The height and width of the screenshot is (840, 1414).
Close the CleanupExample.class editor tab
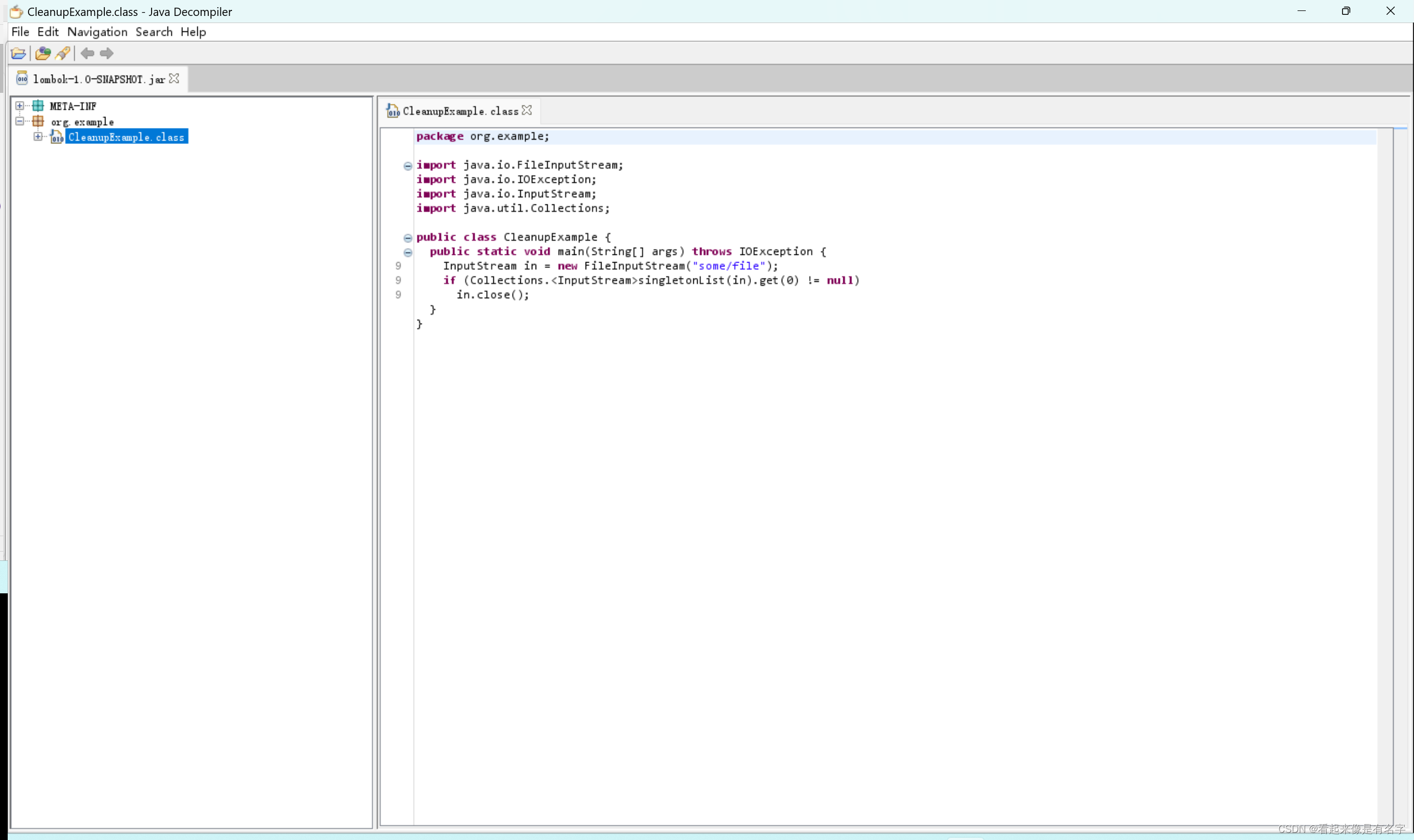click(x=527, y=110)
